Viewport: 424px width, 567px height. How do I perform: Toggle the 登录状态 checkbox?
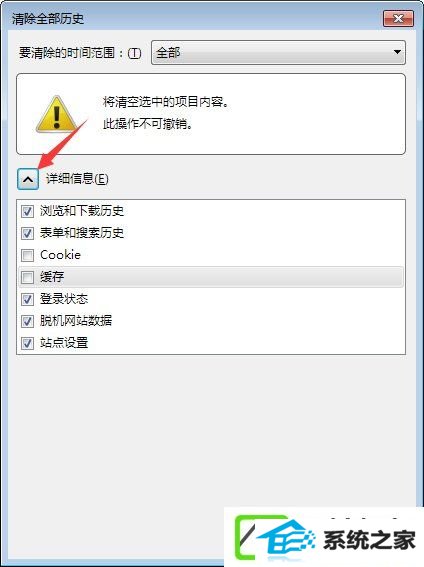(x=27, y=299)
